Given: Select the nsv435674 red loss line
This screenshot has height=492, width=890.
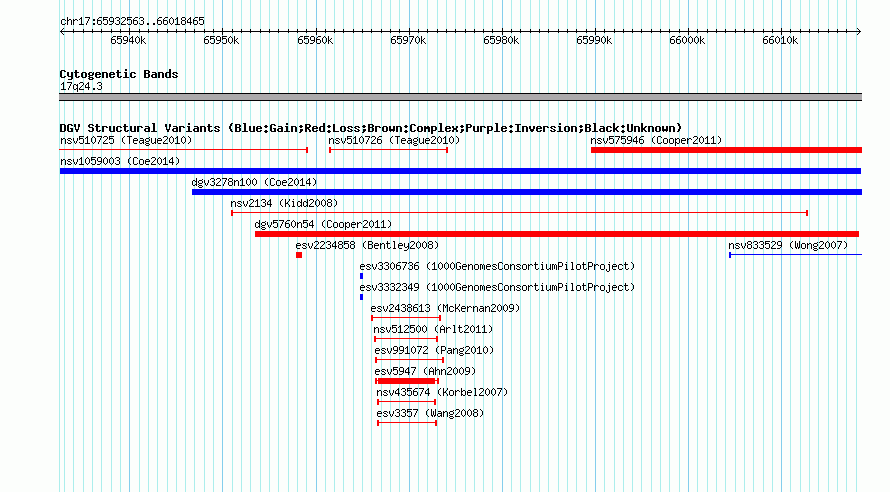Looking at the screenshot, I should (x=406, y=402).
